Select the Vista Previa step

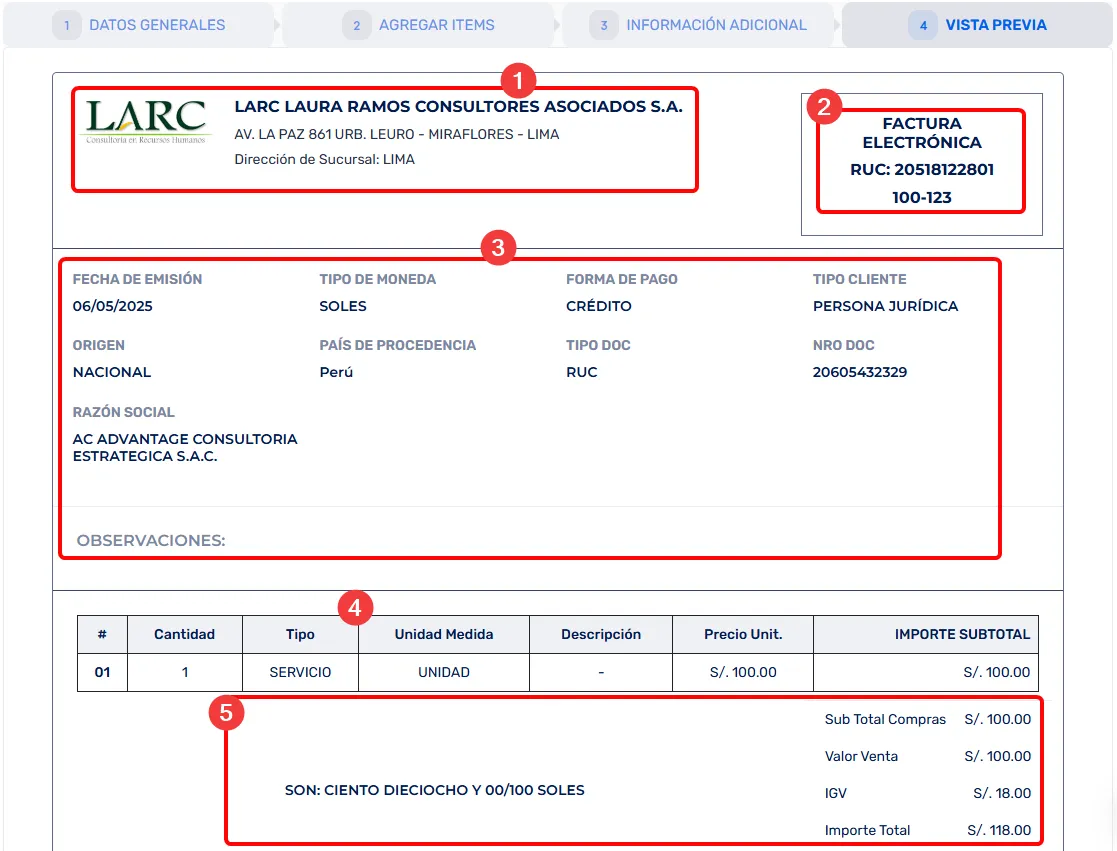(x=995, y=25)
